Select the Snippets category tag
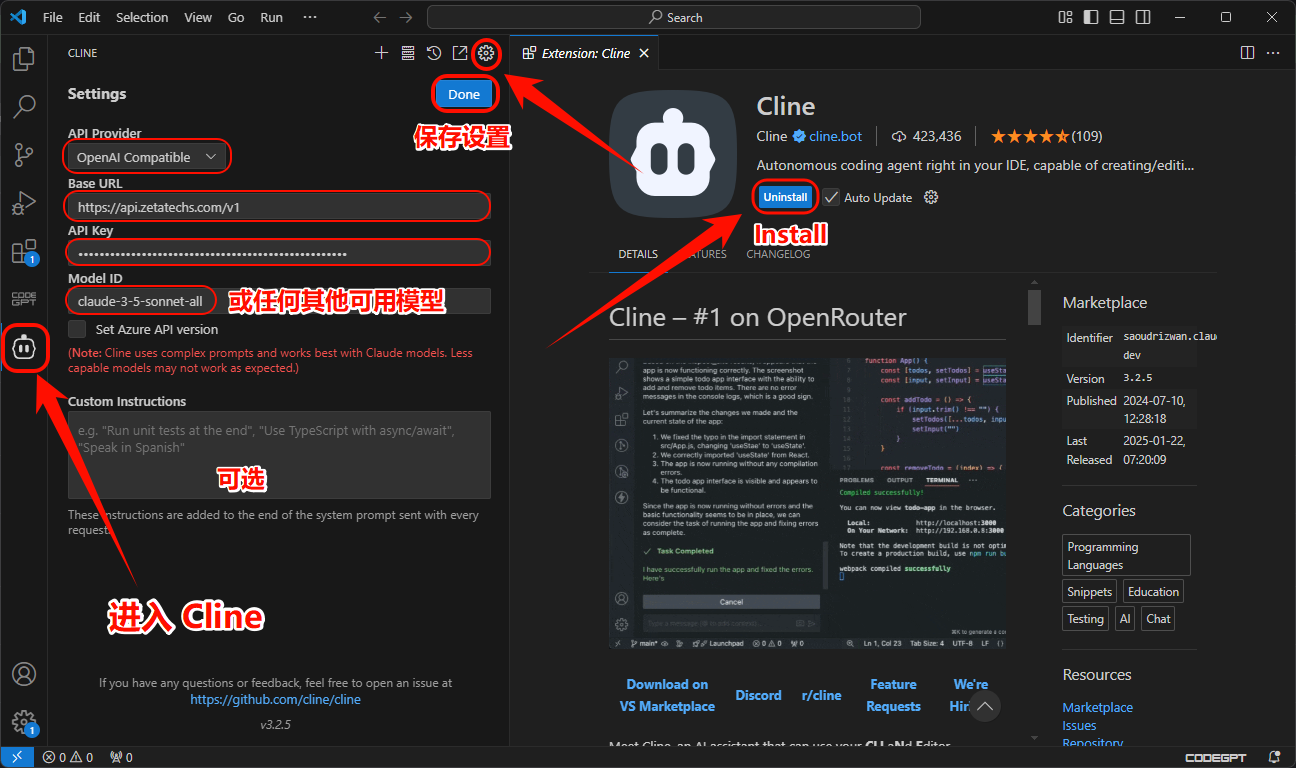1296x768 pixels. point(1089,591)
